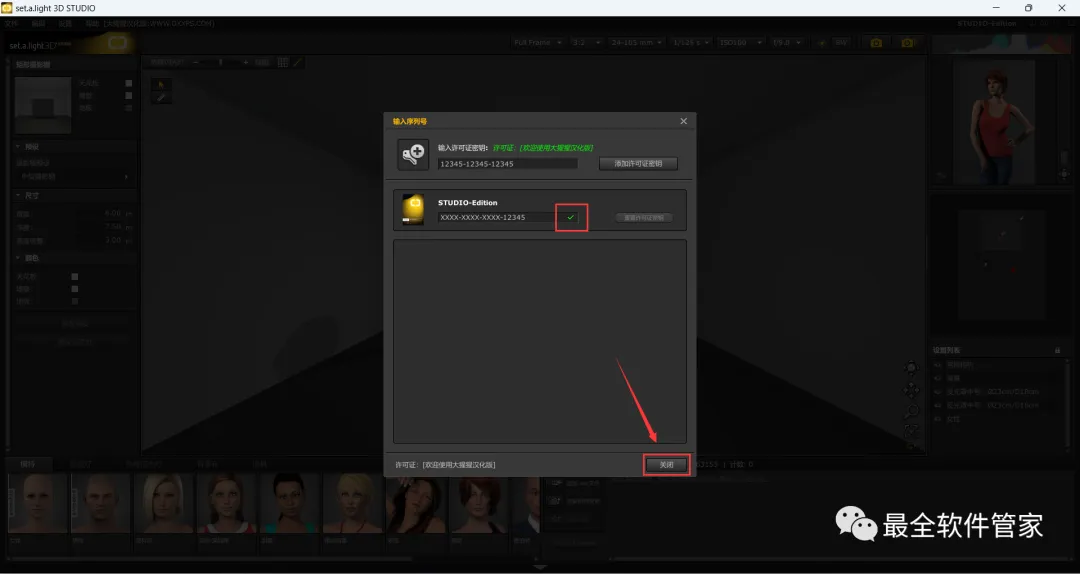
Task: Open the 1/125 s shutter speed dropdown
Action: point(690,43)
